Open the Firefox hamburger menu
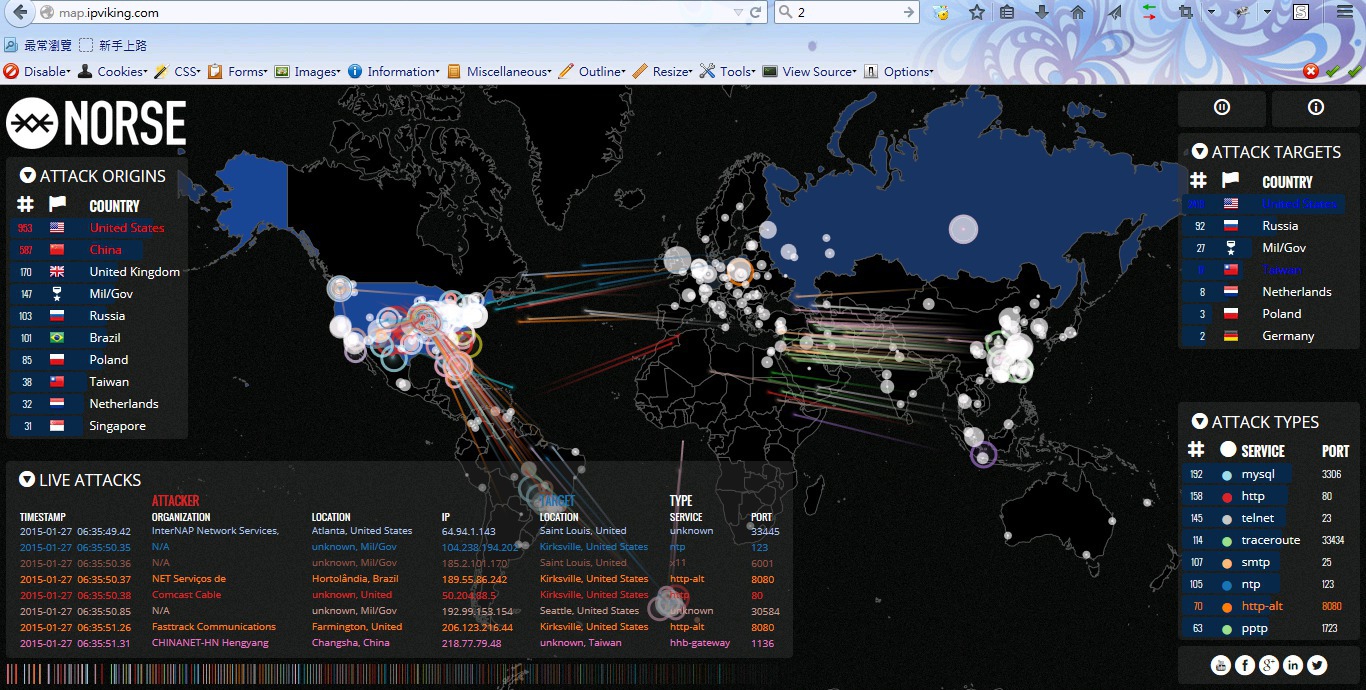 1345,13
